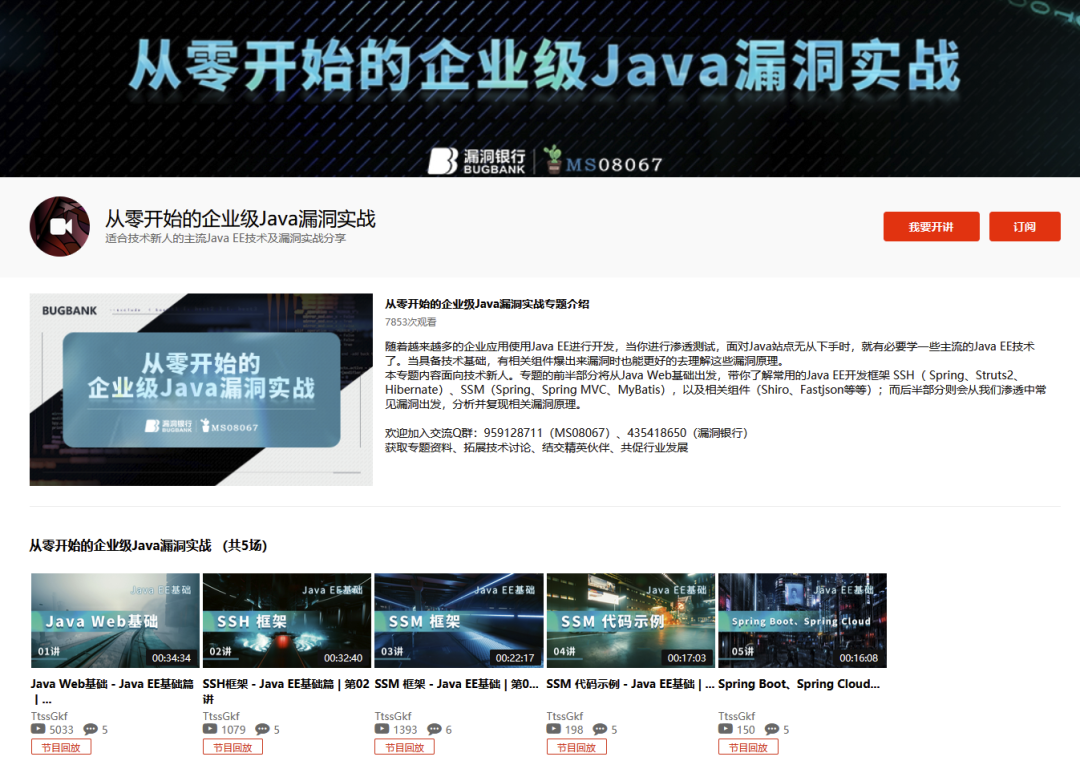This screenshot has width=1080, height=773.
Task: Click 节目回放 under SSM 框架 video
Action: pos(405,748)
